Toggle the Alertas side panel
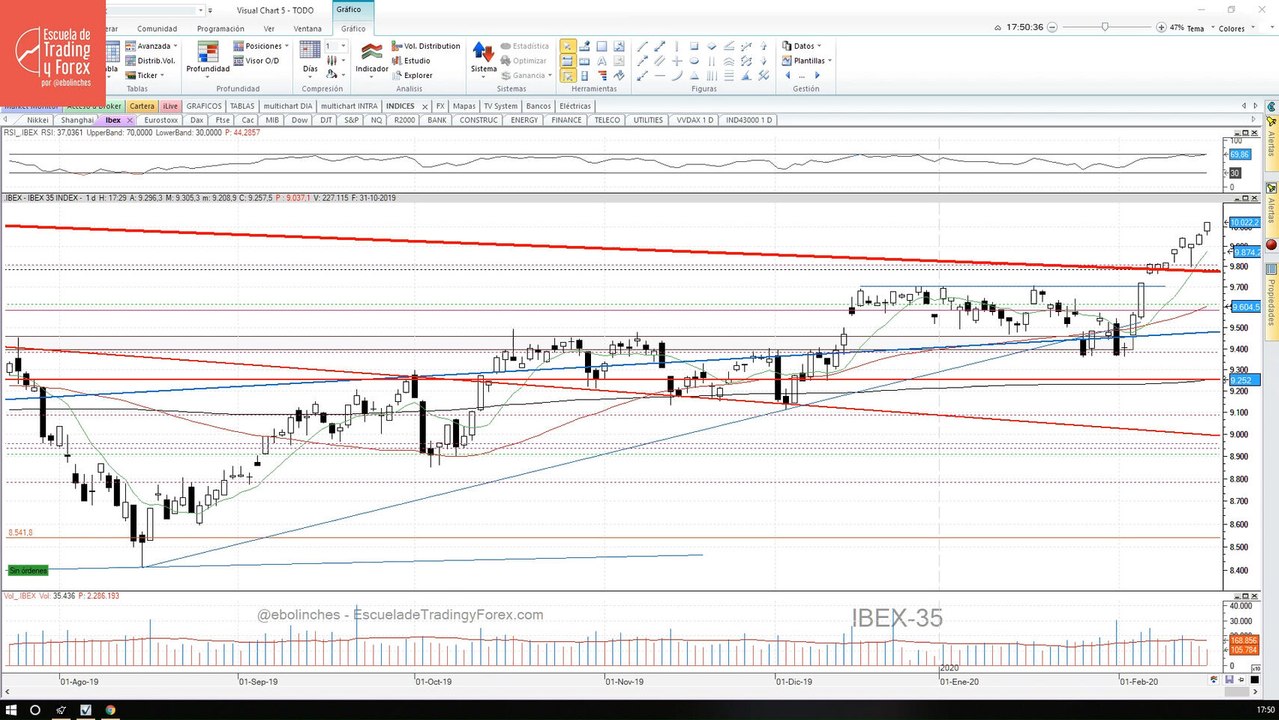This screenshot has height=720, width=1279. click(1271, 145)
